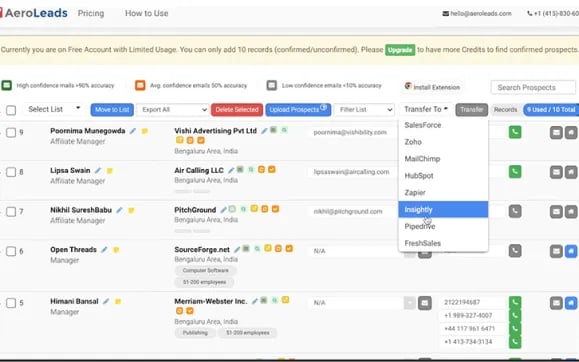Click pencil icon beside Nikhil SureshBabu
Image resolution: width=579 pixels, height=362 pixels.
pyautogui.click(x=119, y=210)
